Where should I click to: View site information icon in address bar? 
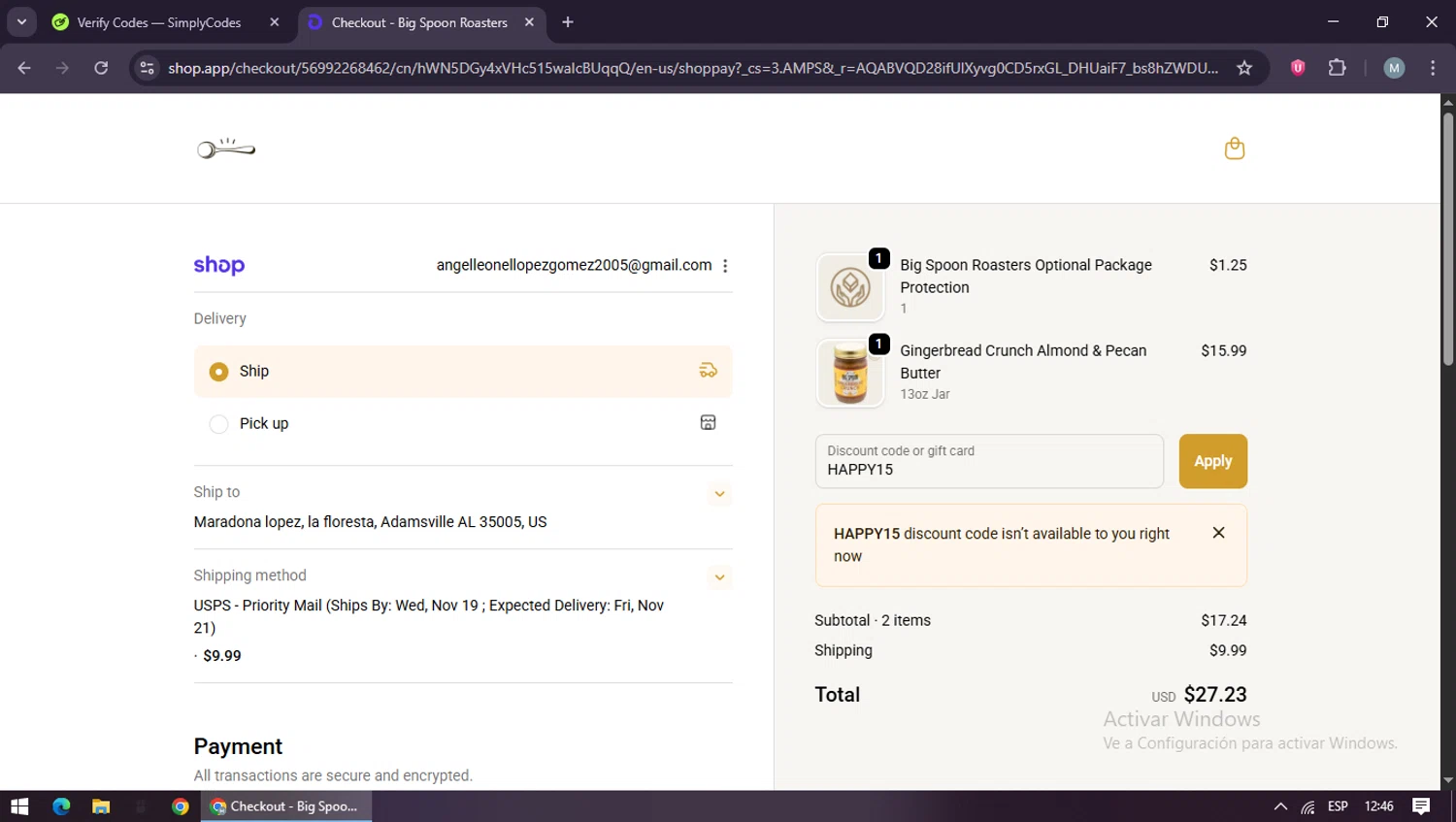pyautogui.click(x=148, y=68)
